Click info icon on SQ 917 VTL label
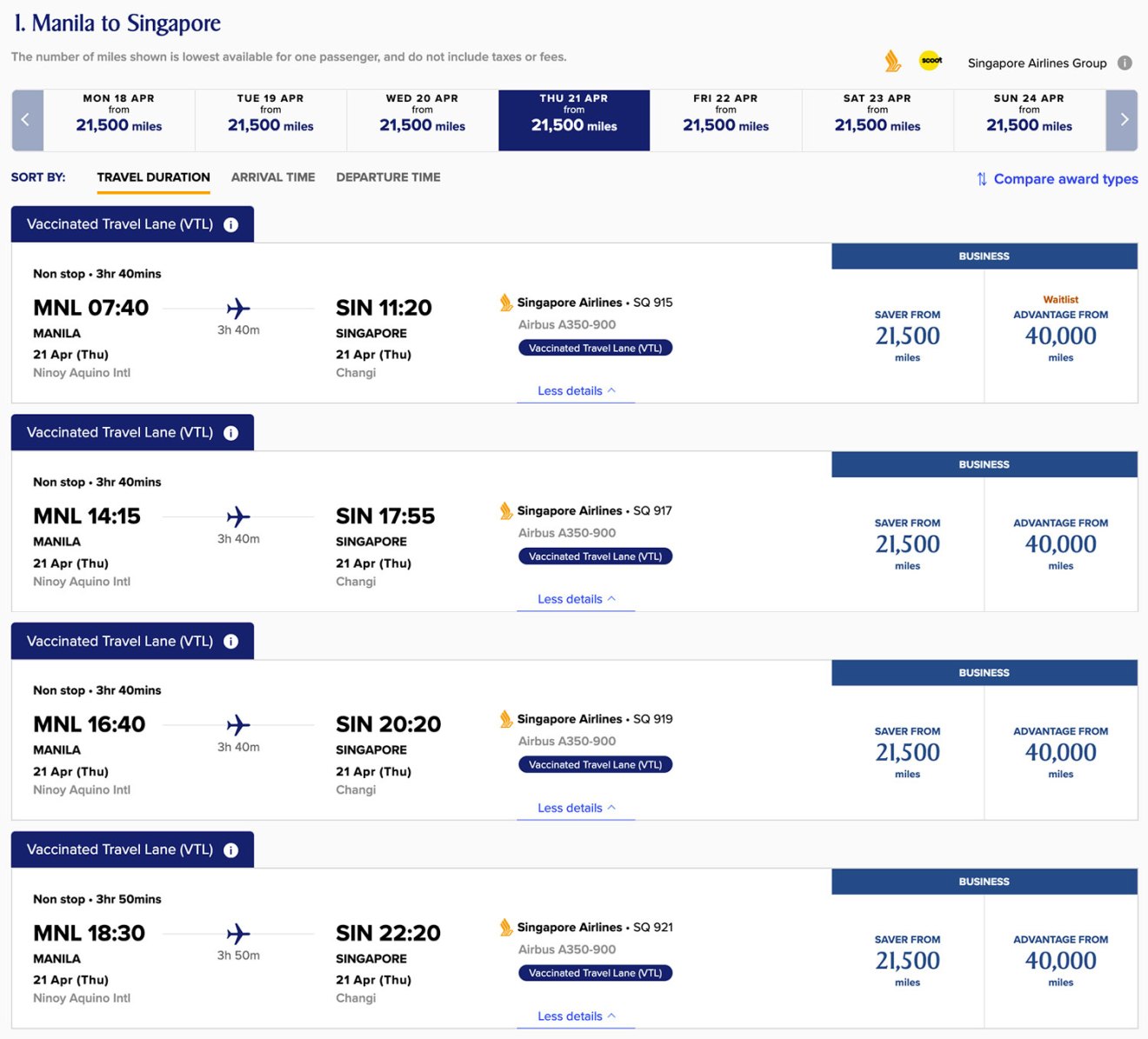The height and width of the screenshot is (1039, 1148). tap(231, 433)
